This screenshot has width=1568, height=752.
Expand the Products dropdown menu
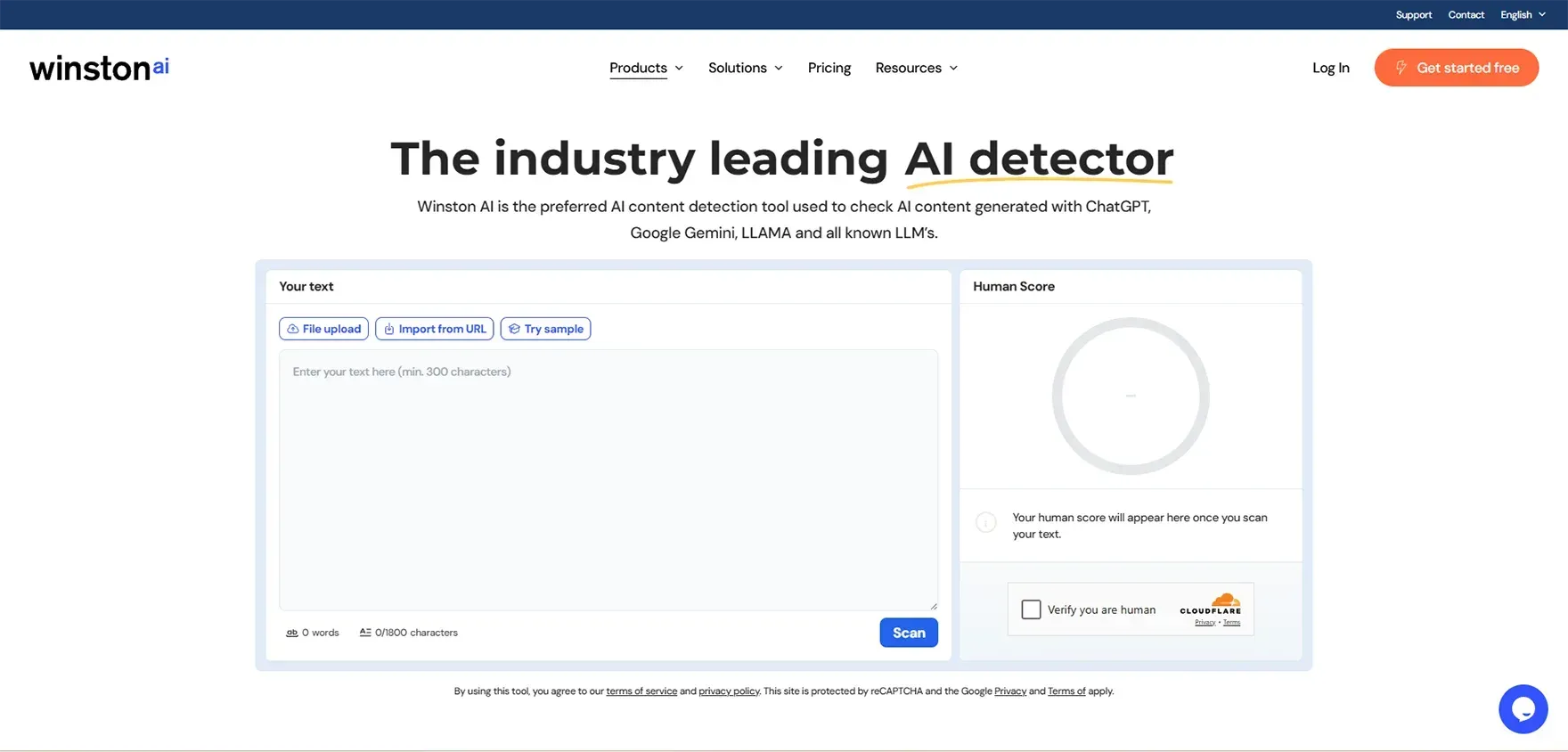point(646,68)
